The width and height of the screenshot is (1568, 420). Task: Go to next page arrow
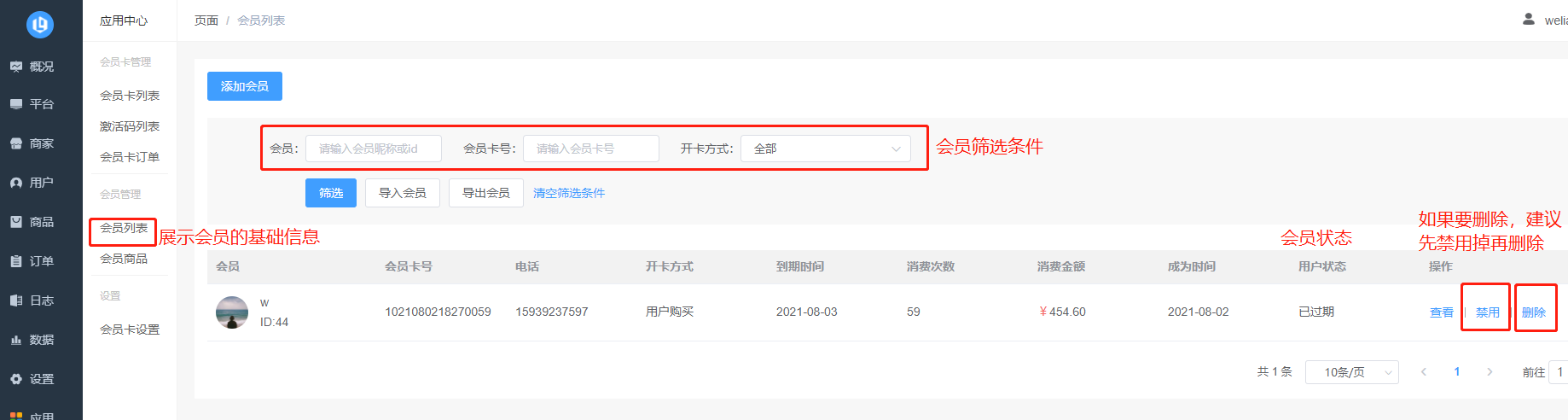pos(1490,372)
